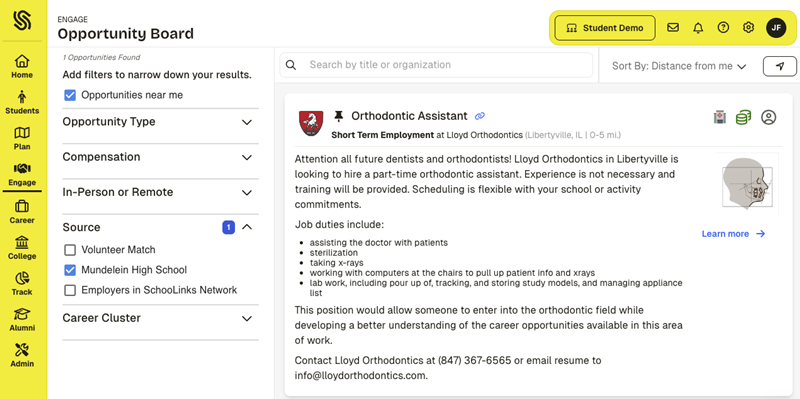The image size is (800, 399).
Task: Expand the Opportunity Type filter
Action: pos(158,122)
